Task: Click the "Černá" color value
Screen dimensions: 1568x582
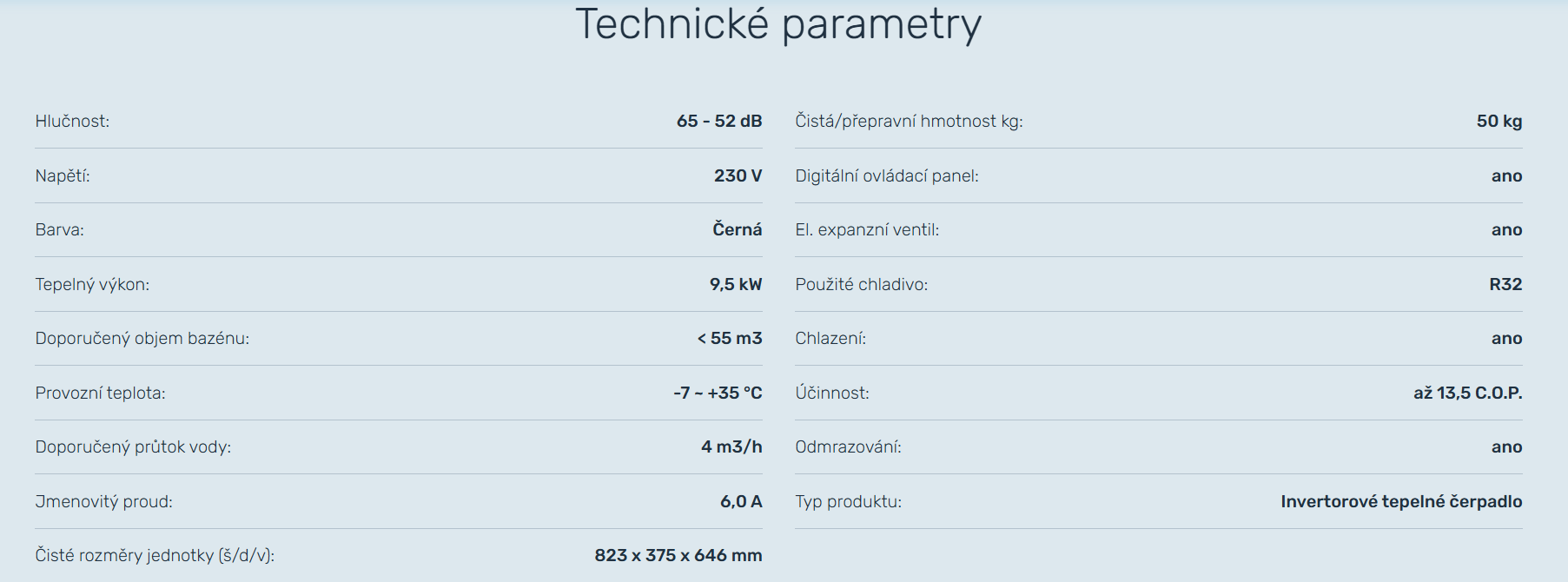Action: tap(737, 230)
